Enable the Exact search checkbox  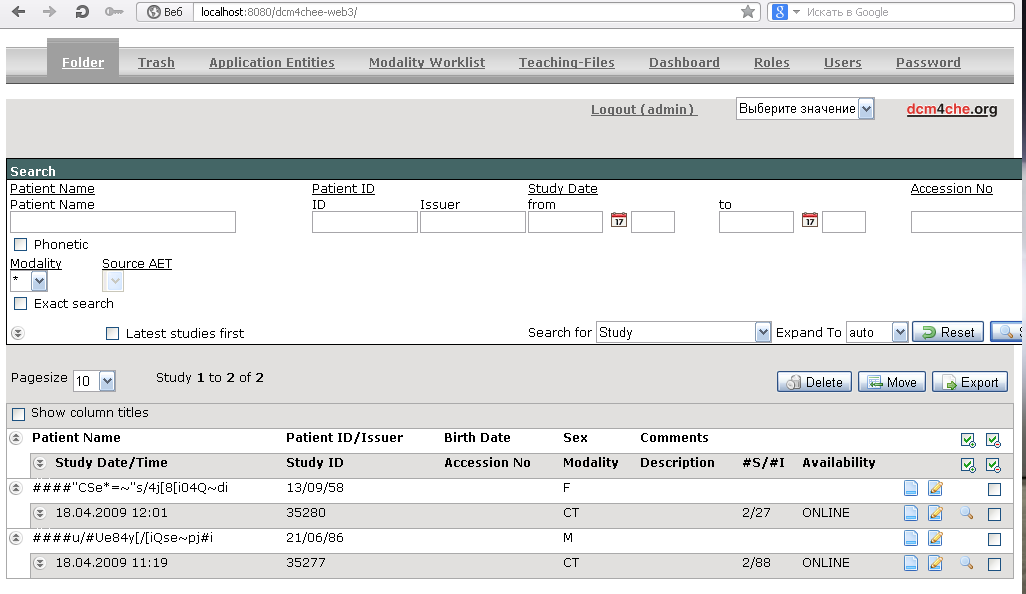(x=21, y=304)
